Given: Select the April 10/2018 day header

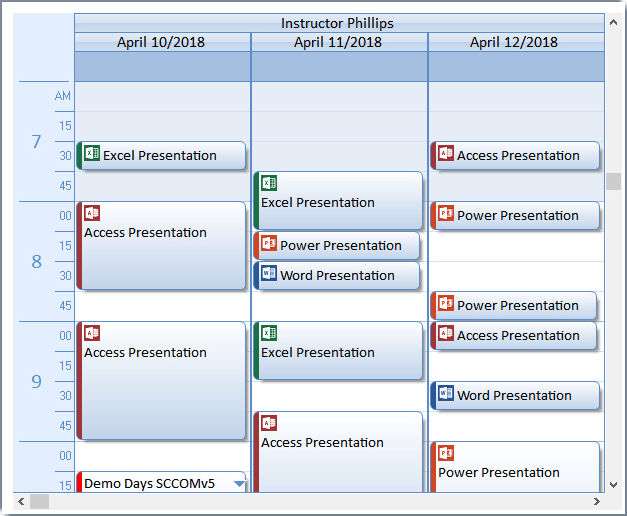Looking at the screenshot, I should 162,42.
